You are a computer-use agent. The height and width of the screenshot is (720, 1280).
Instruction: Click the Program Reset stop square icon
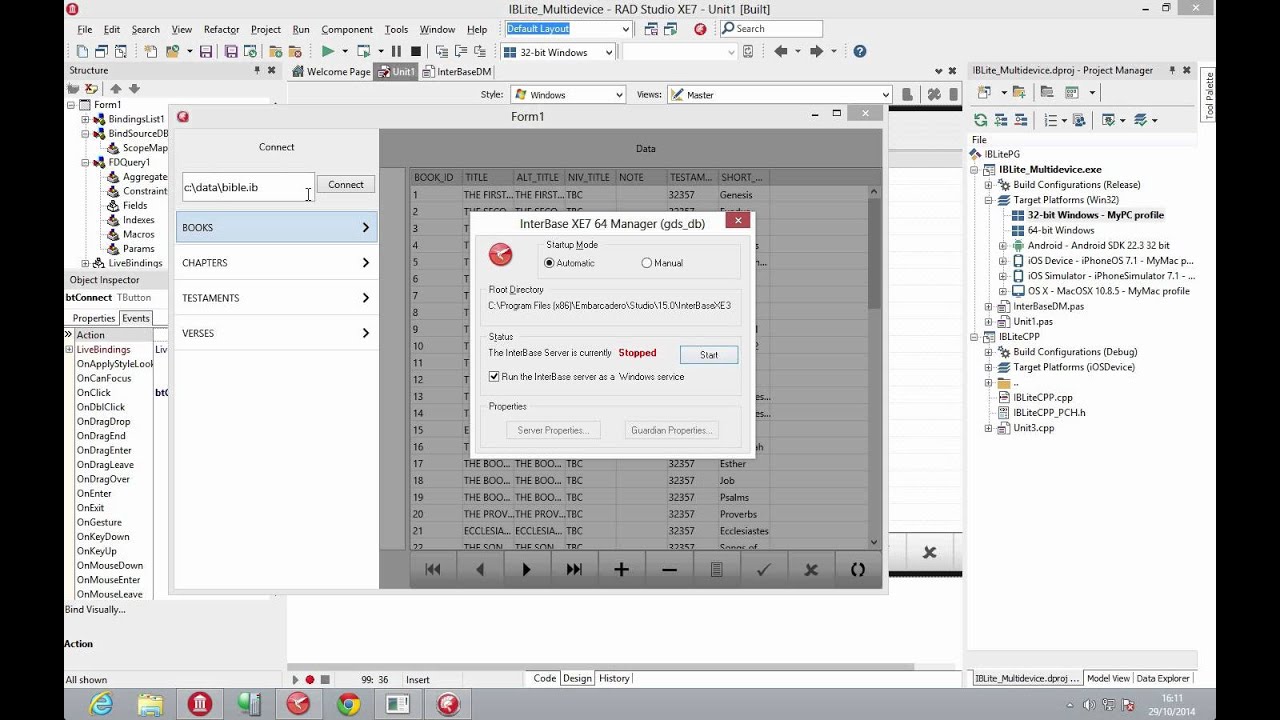pos(415,52)
